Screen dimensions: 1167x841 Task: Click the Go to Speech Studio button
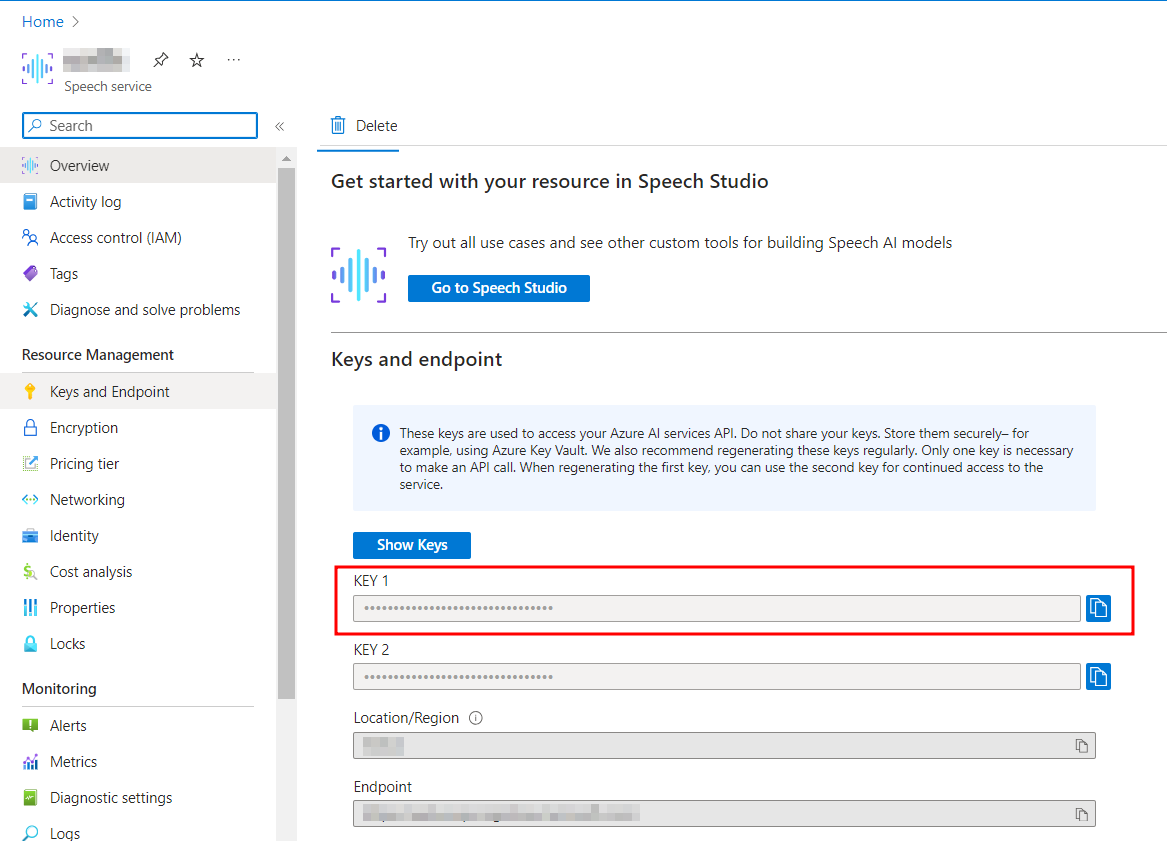point(499,288)
